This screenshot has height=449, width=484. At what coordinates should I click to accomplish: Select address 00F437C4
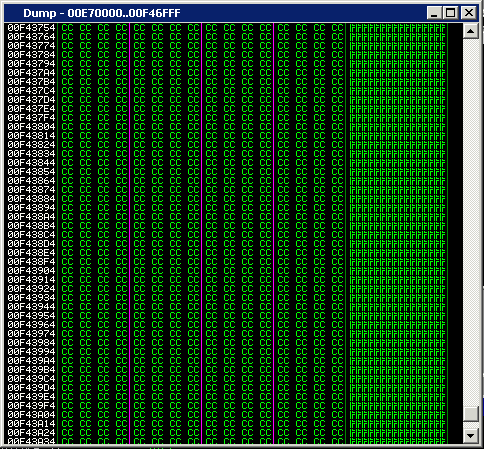[31, 91]
